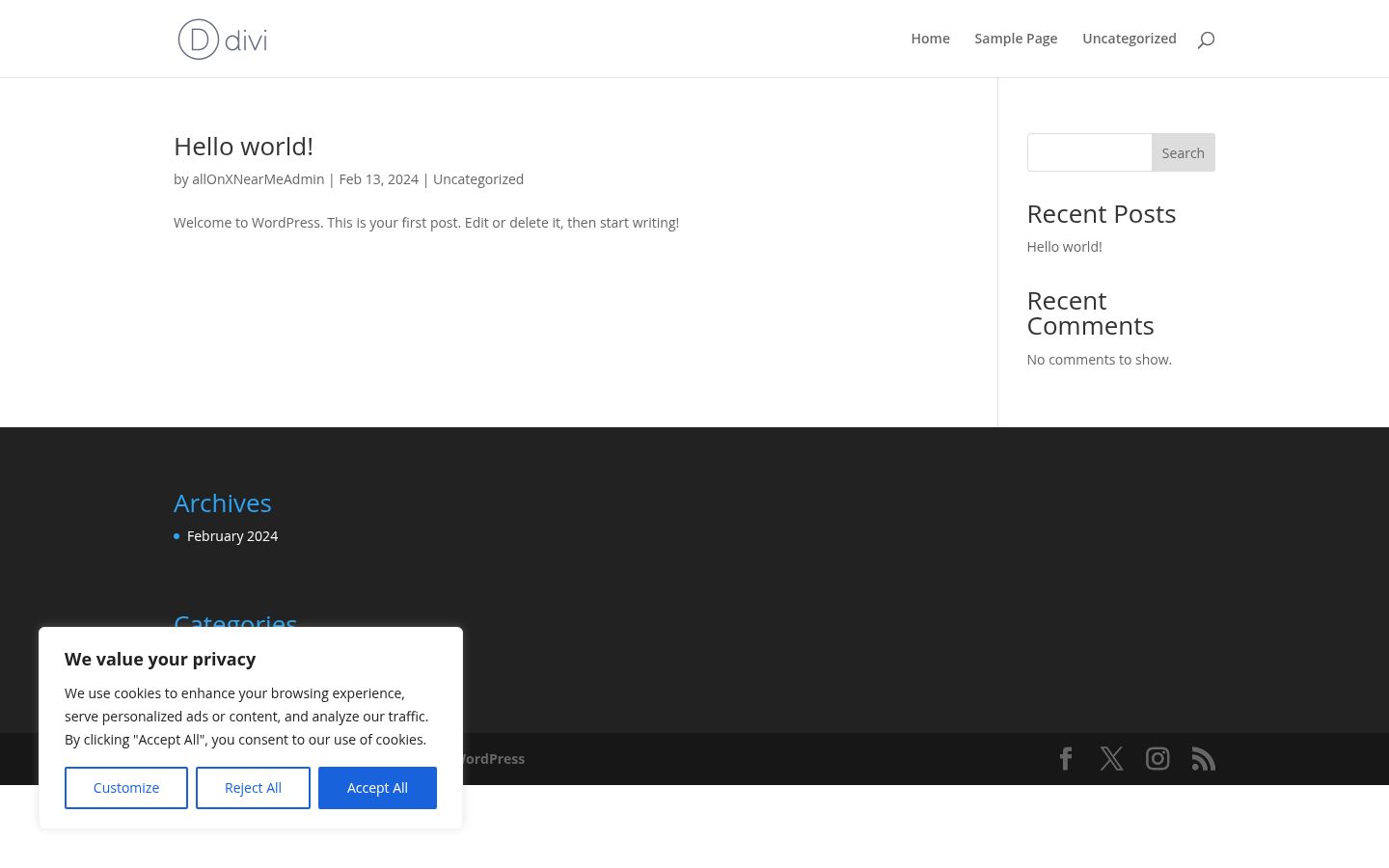This screenshot has width=1389, height=868.
Task: Open author allOnXNearMeAdmin link
Action: (258, 179)
